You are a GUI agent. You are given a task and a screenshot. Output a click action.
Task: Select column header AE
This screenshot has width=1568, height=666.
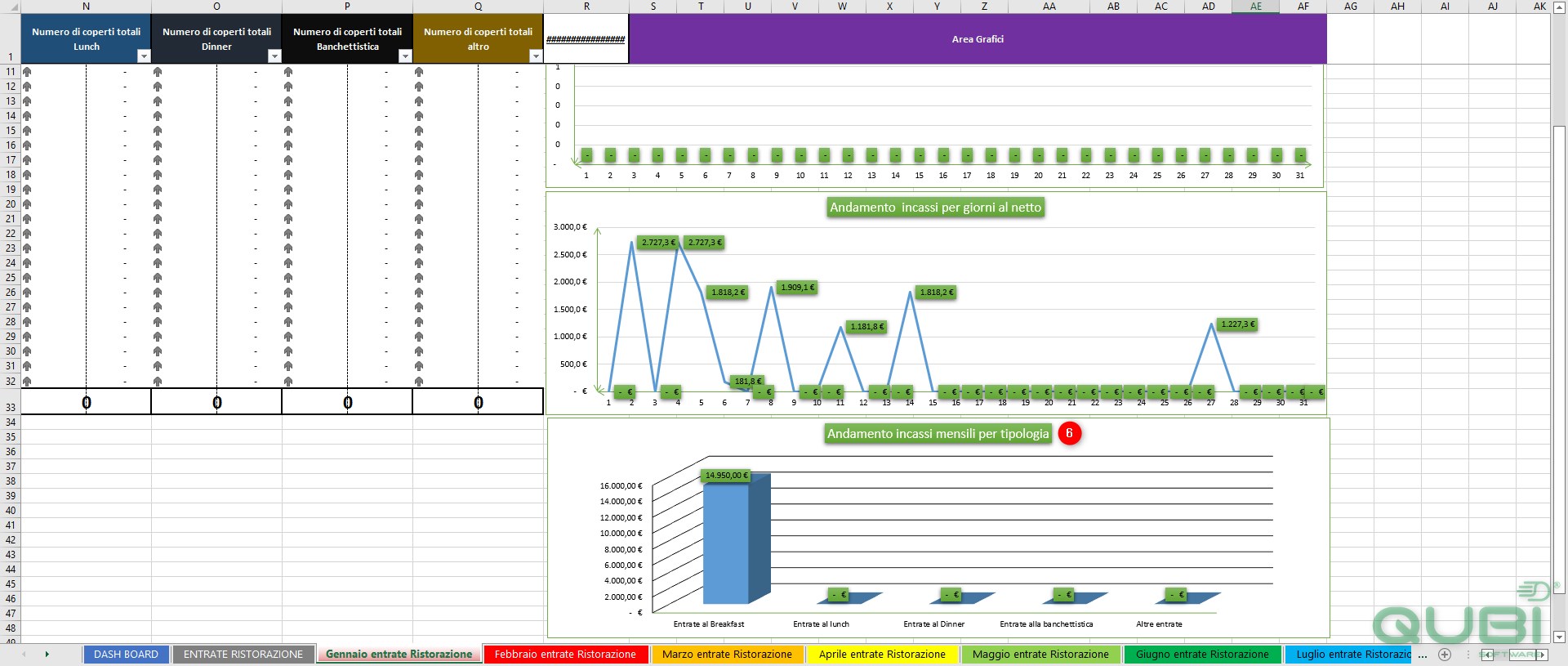tap(1256, 7)
